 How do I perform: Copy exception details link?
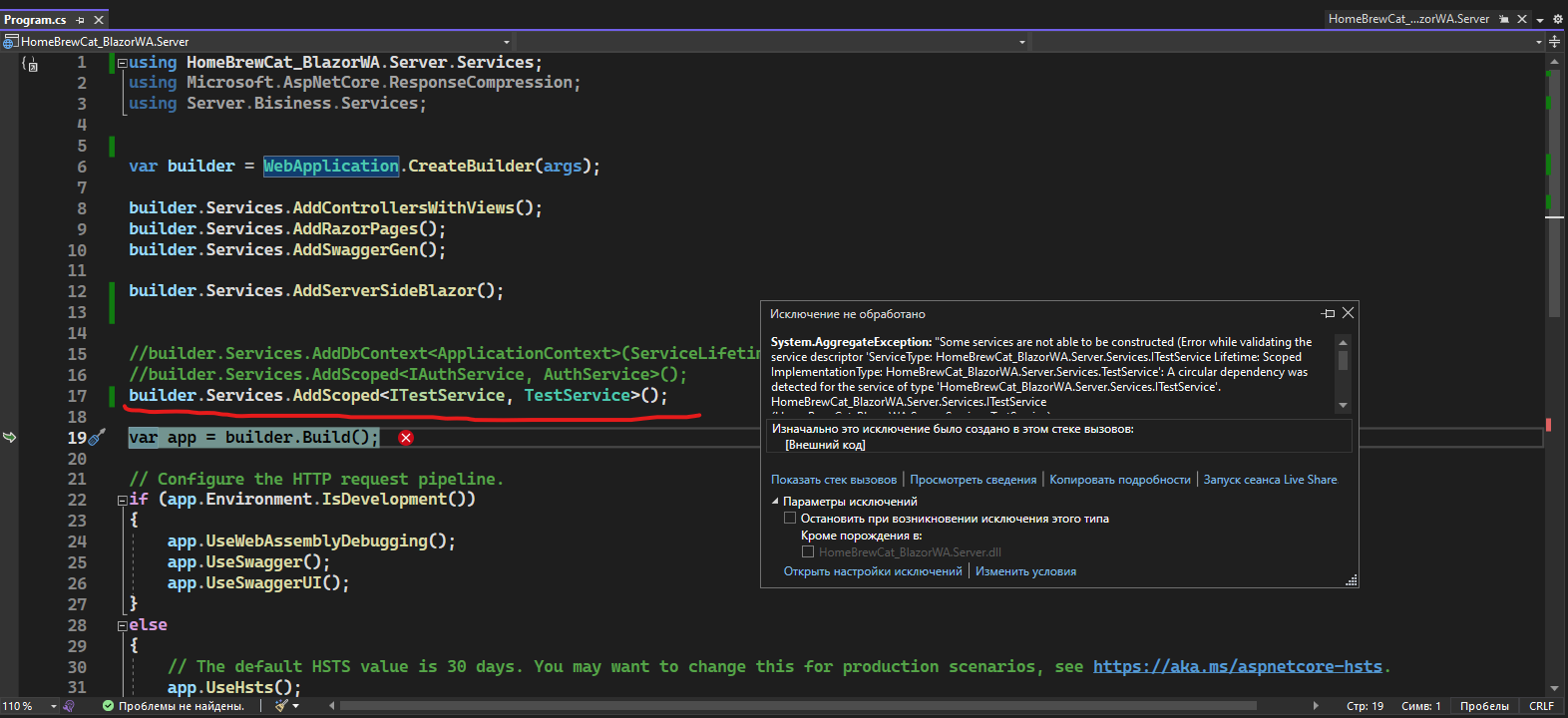(x=1120, y=480)
